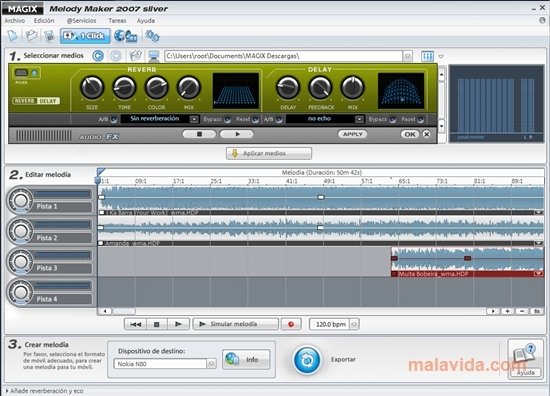Click the timeline zoom out minus button
550x396 pixels.
point(522,311)
